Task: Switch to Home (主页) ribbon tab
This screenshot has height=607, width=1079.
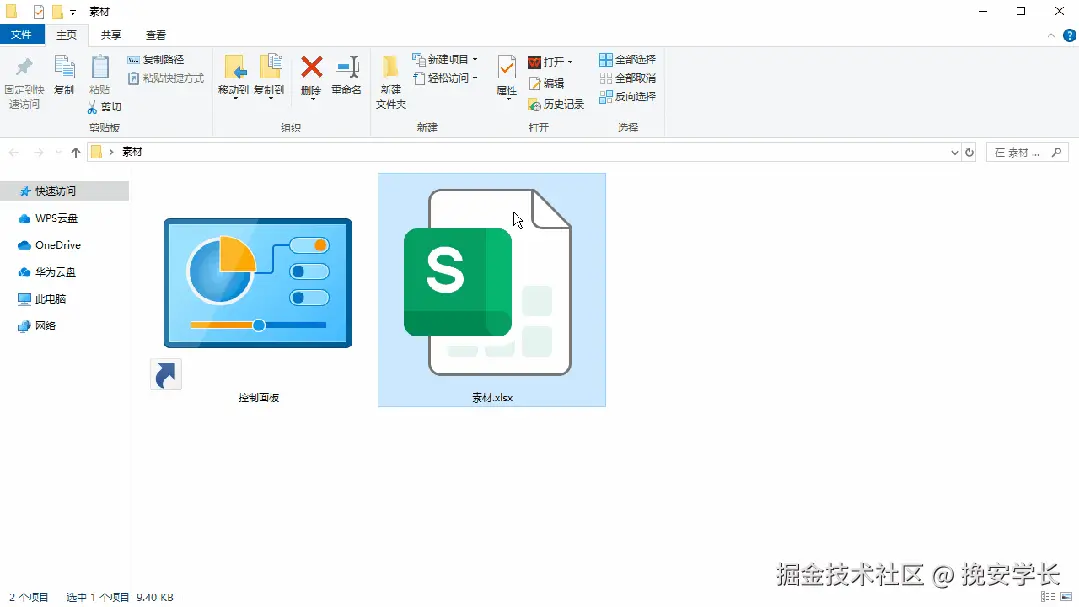Action: 67,34
